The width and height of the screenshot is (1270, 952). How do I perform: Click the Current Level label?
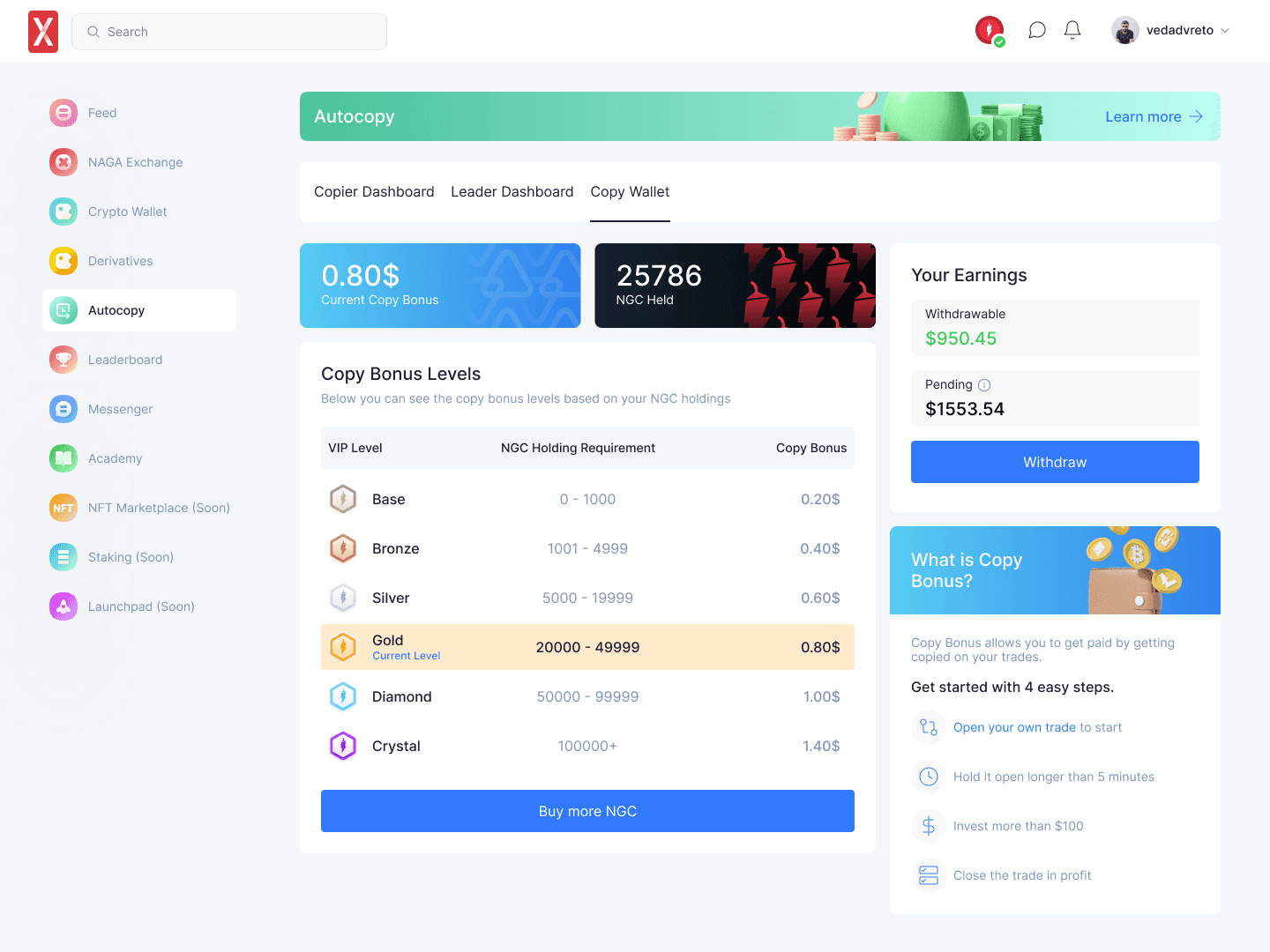click(406, 656)
